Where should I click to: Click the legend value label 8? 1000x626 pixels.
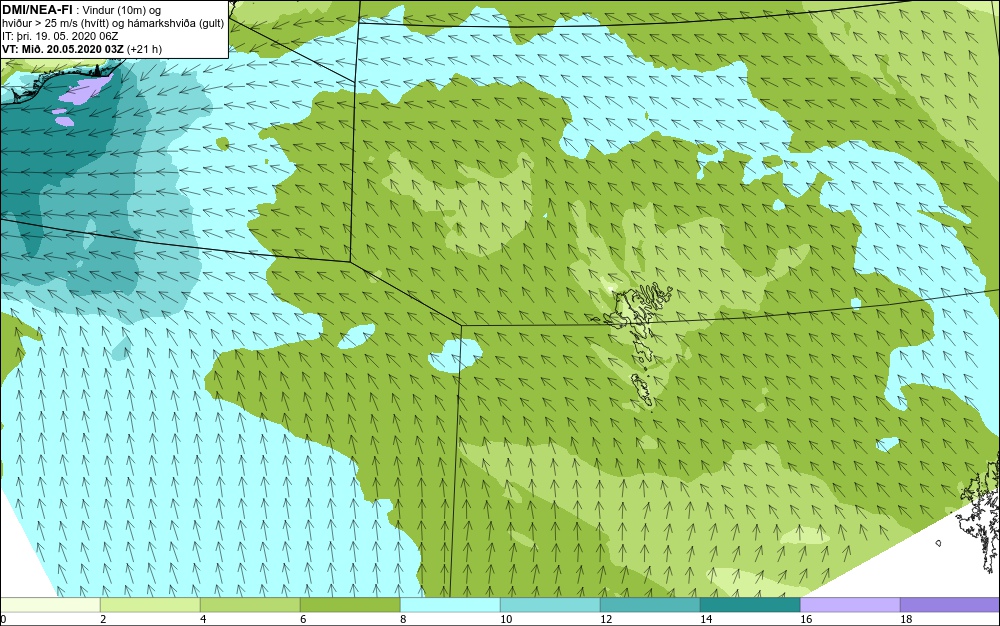(403, 619)
